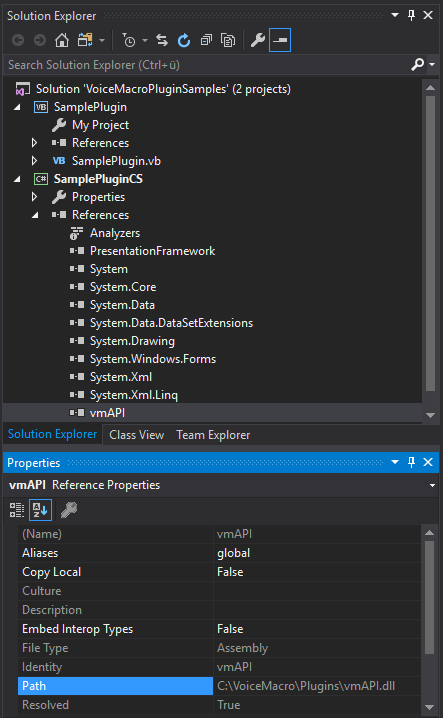This screenshot has width=443, height=718.
Task: Close the Properties panel
Action: [x=428, y=462]
